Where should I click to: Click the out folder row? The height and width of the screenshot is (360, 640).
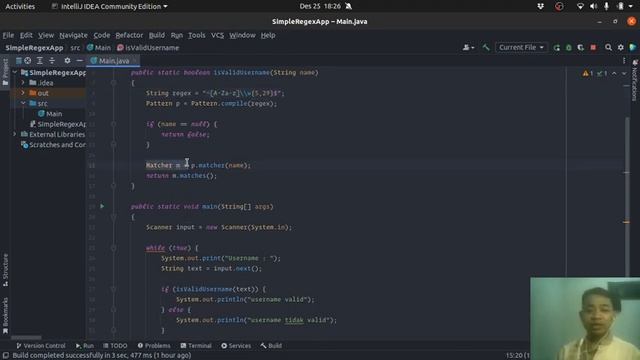coord(48,93)
